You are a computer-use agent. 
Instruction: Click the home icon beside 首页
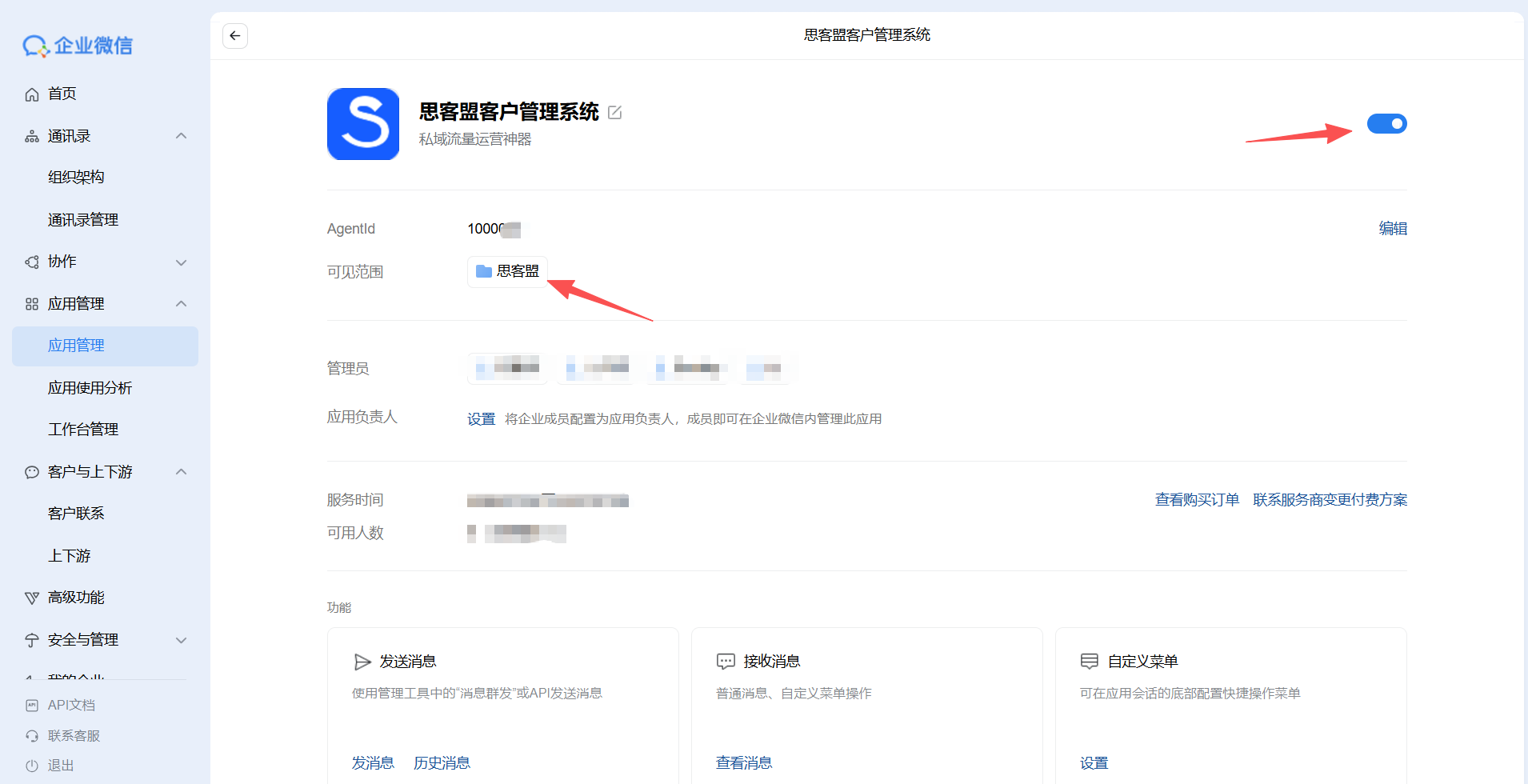(x=32, y=94)
